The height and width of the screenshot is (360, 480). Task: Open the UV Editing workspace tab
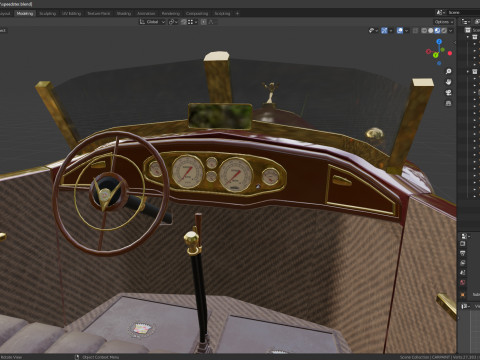(72, 13)
